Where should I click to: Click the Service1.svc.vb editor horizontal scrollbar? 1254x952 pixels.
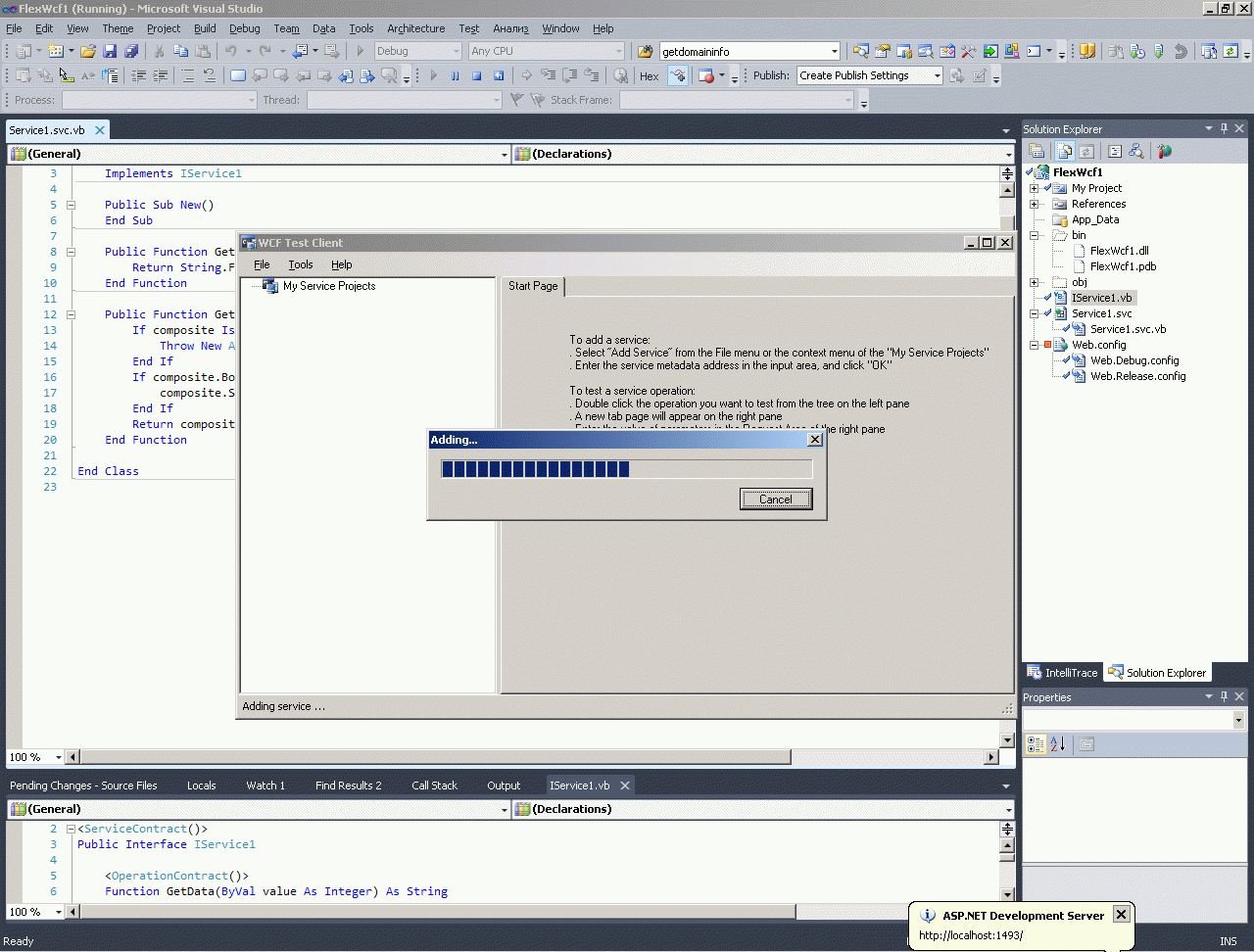(534, 757)
